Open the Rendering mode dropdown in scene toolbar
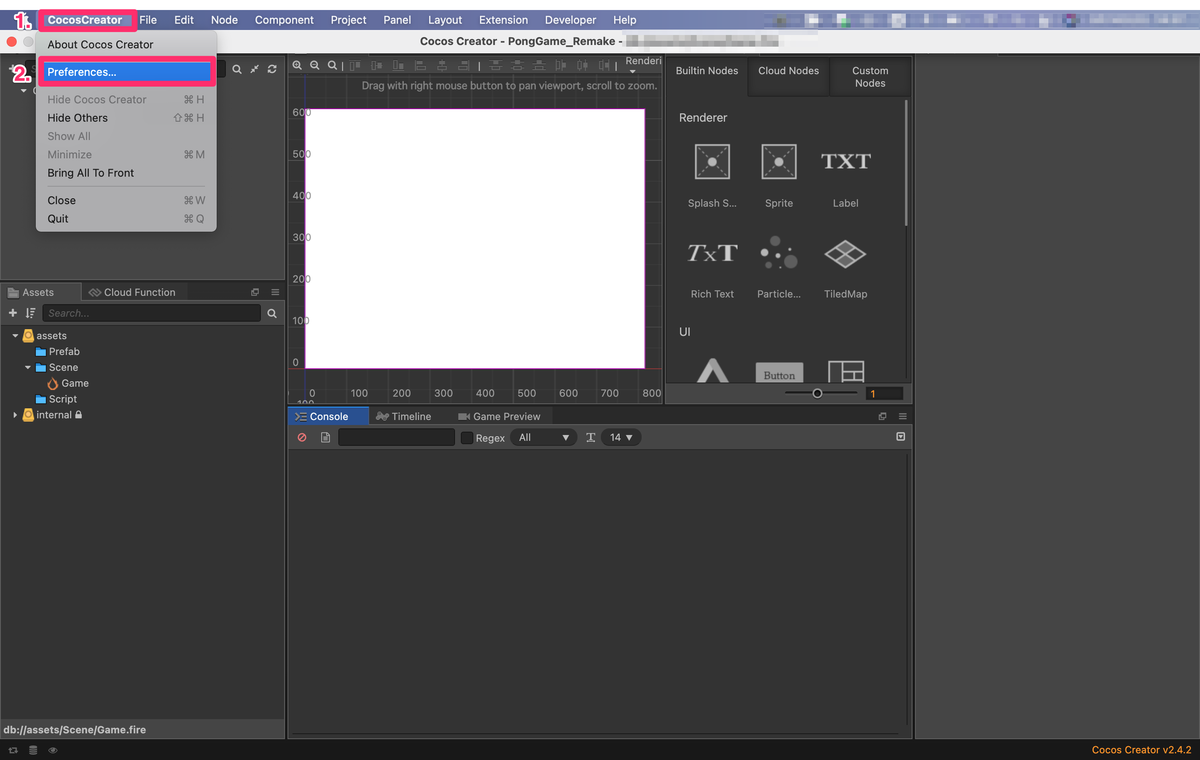This screenshot has width=1200, height=760. click(642, 65)
